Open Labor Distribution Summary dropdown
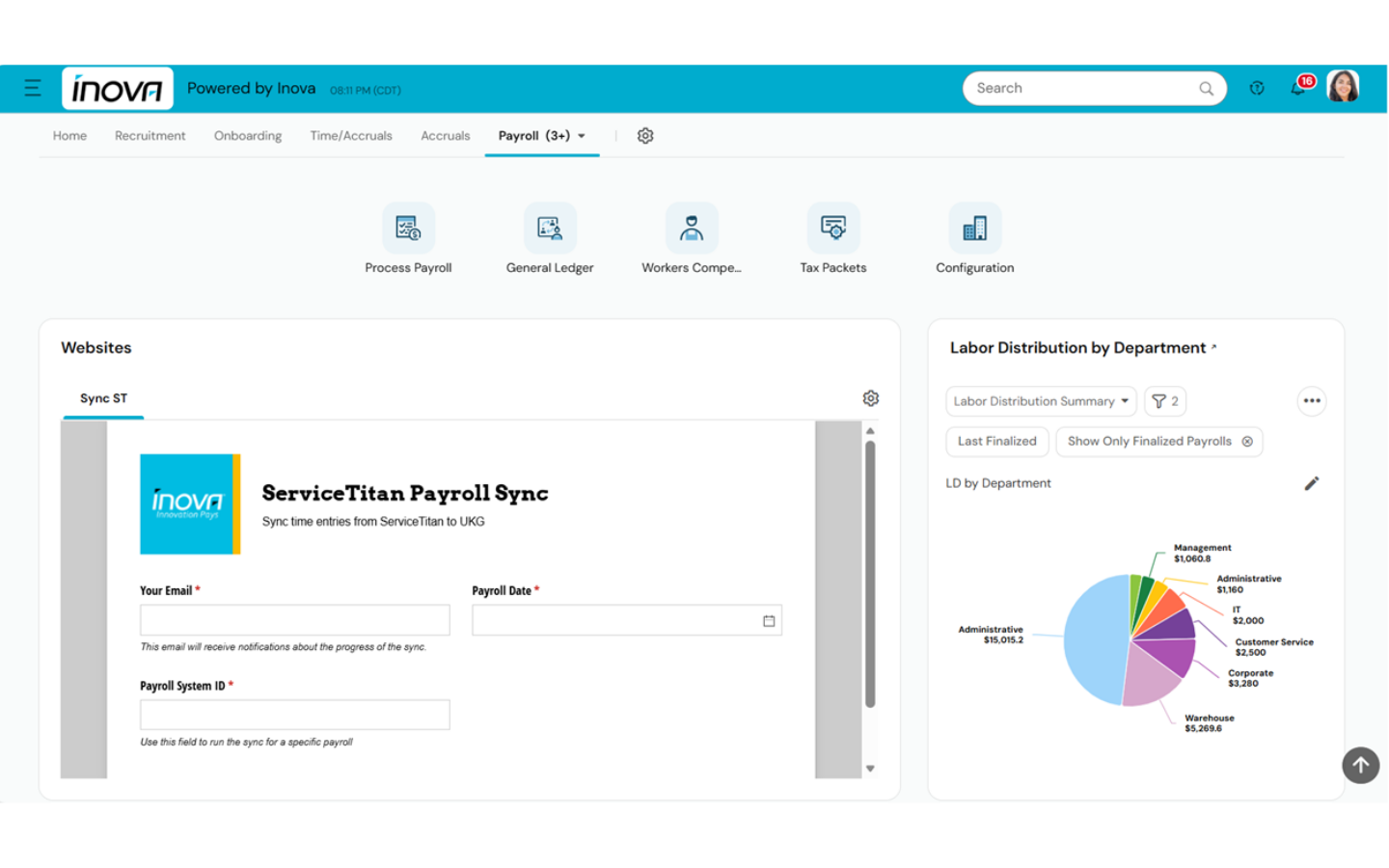1389x868 pixels. coord(1041,401)
